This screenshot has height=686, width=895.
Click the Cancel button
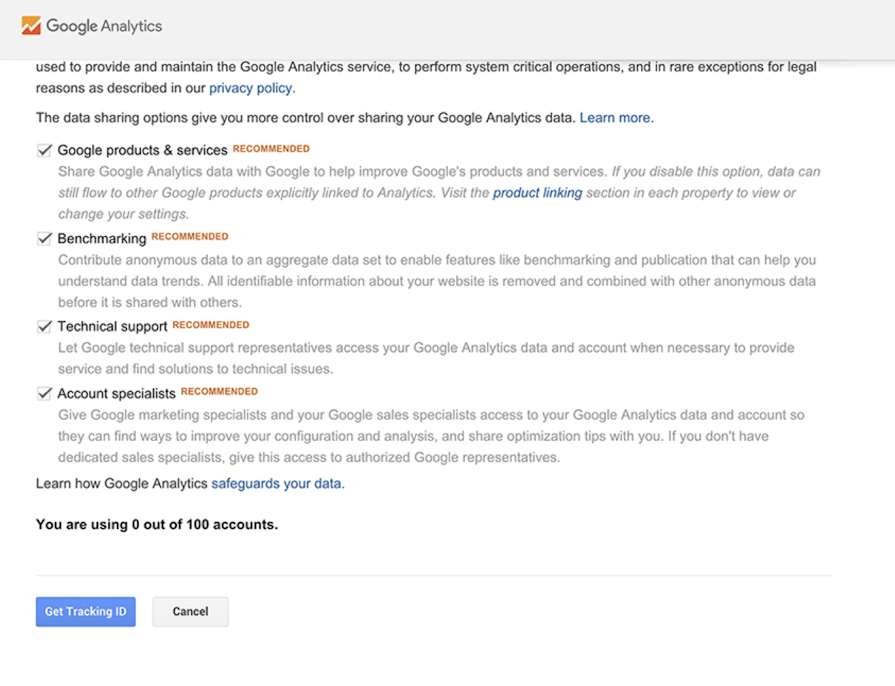(190, 612)
